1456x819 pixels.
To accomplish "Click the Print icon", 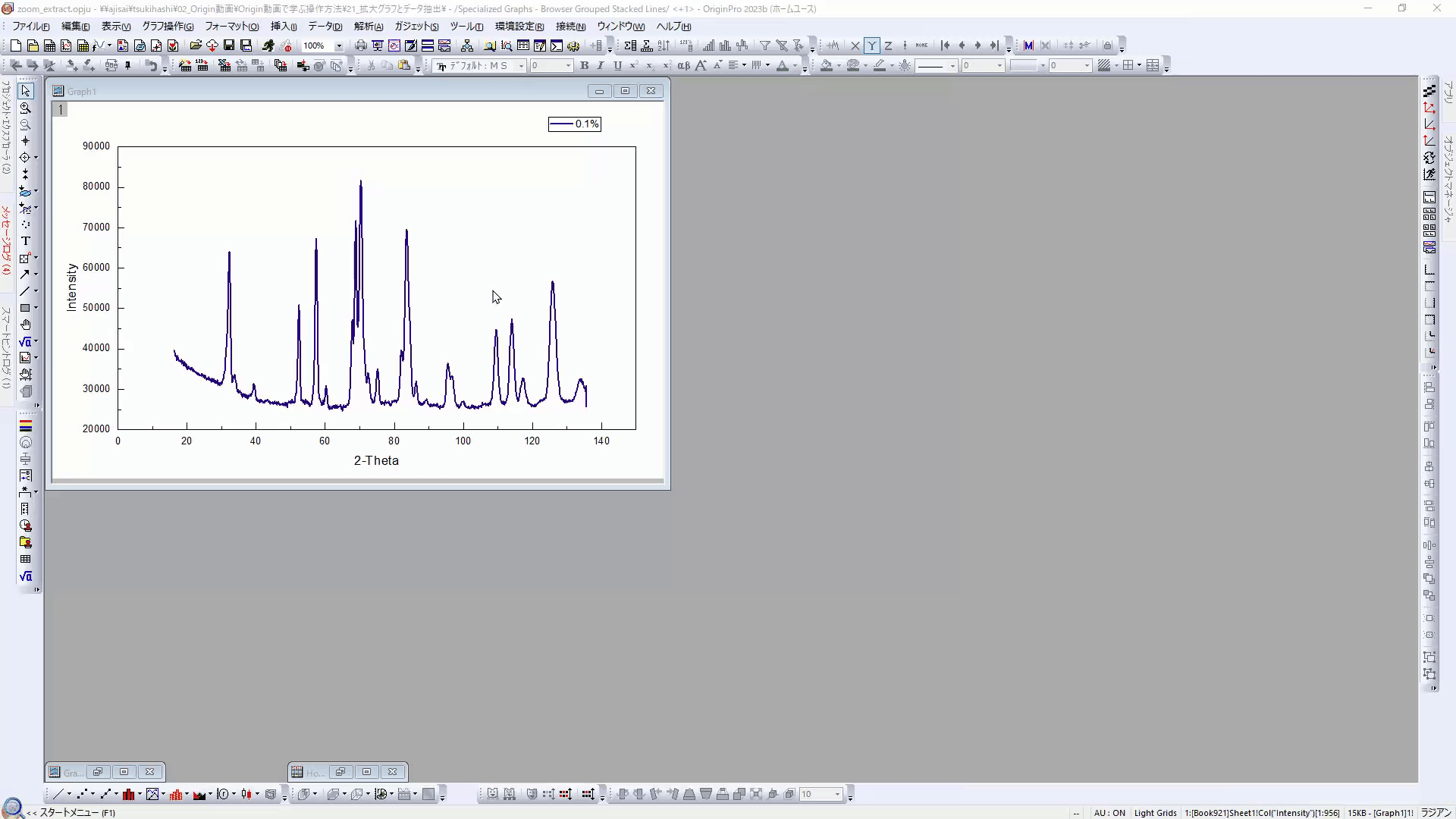I will (361, 45).
